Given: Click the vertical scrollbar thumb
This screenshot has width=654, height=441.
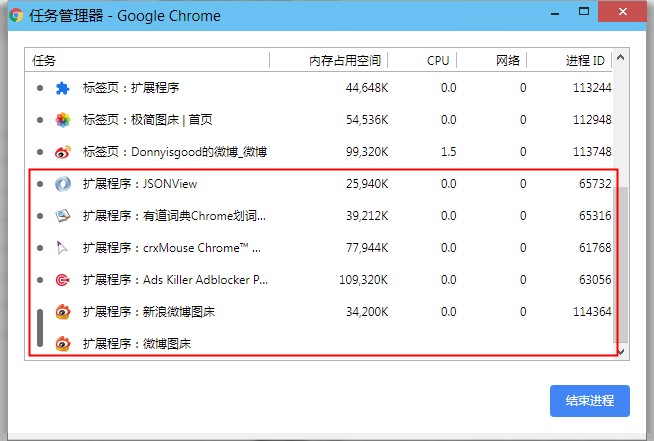Looking at the screenshot, I should pos(622,265).
